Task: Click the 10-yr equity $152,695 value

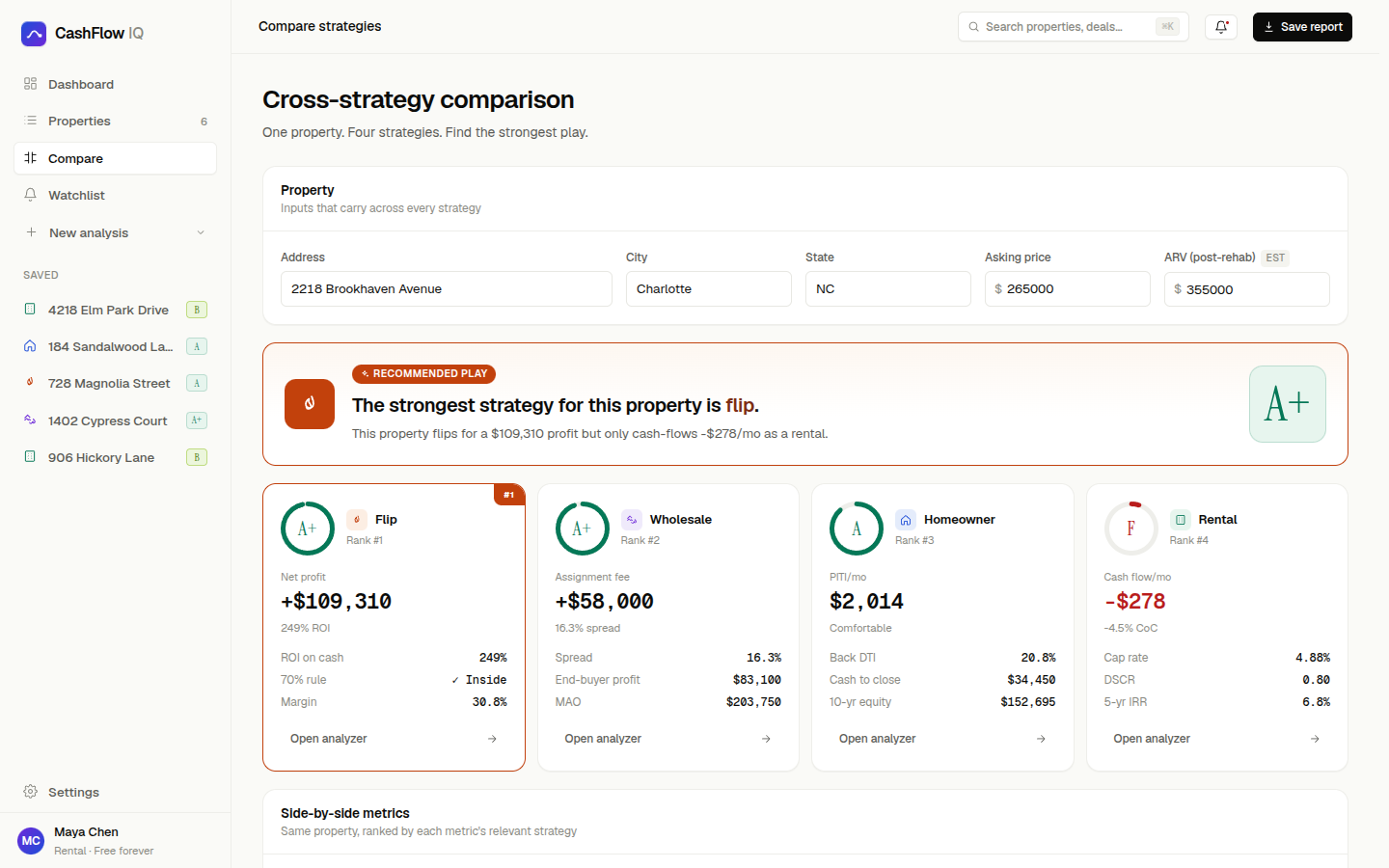Action: point(1028,702)
